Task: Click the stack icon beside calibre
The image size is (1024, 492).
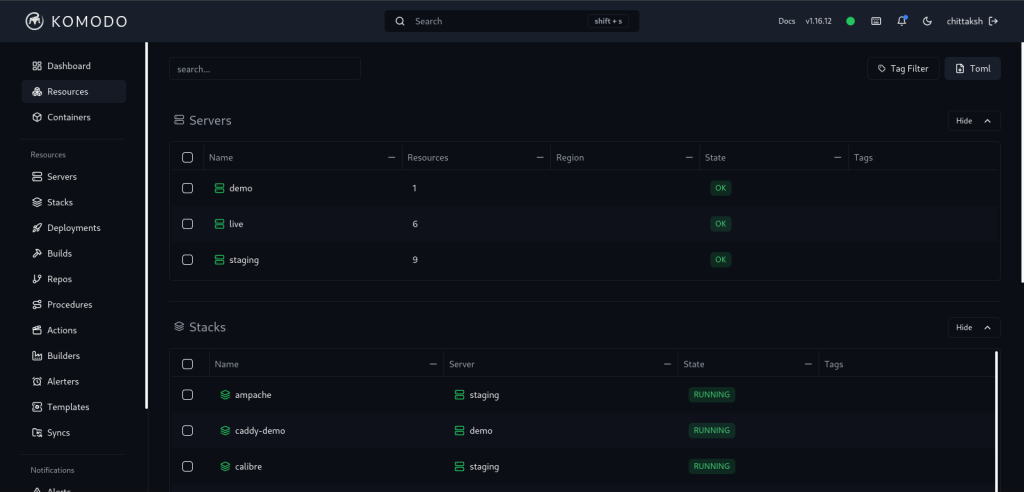Action: 225,467
